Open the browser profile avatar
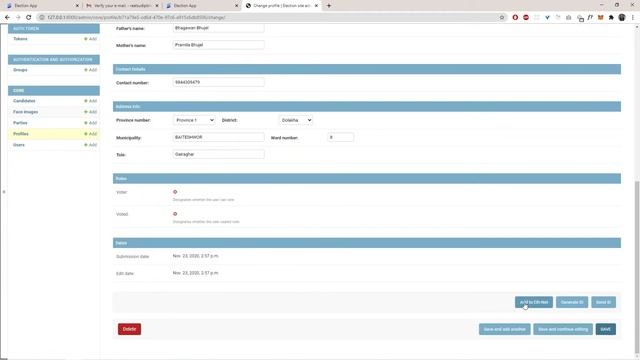This screenshot has height=360, width=640. click(x=622, y=18)
